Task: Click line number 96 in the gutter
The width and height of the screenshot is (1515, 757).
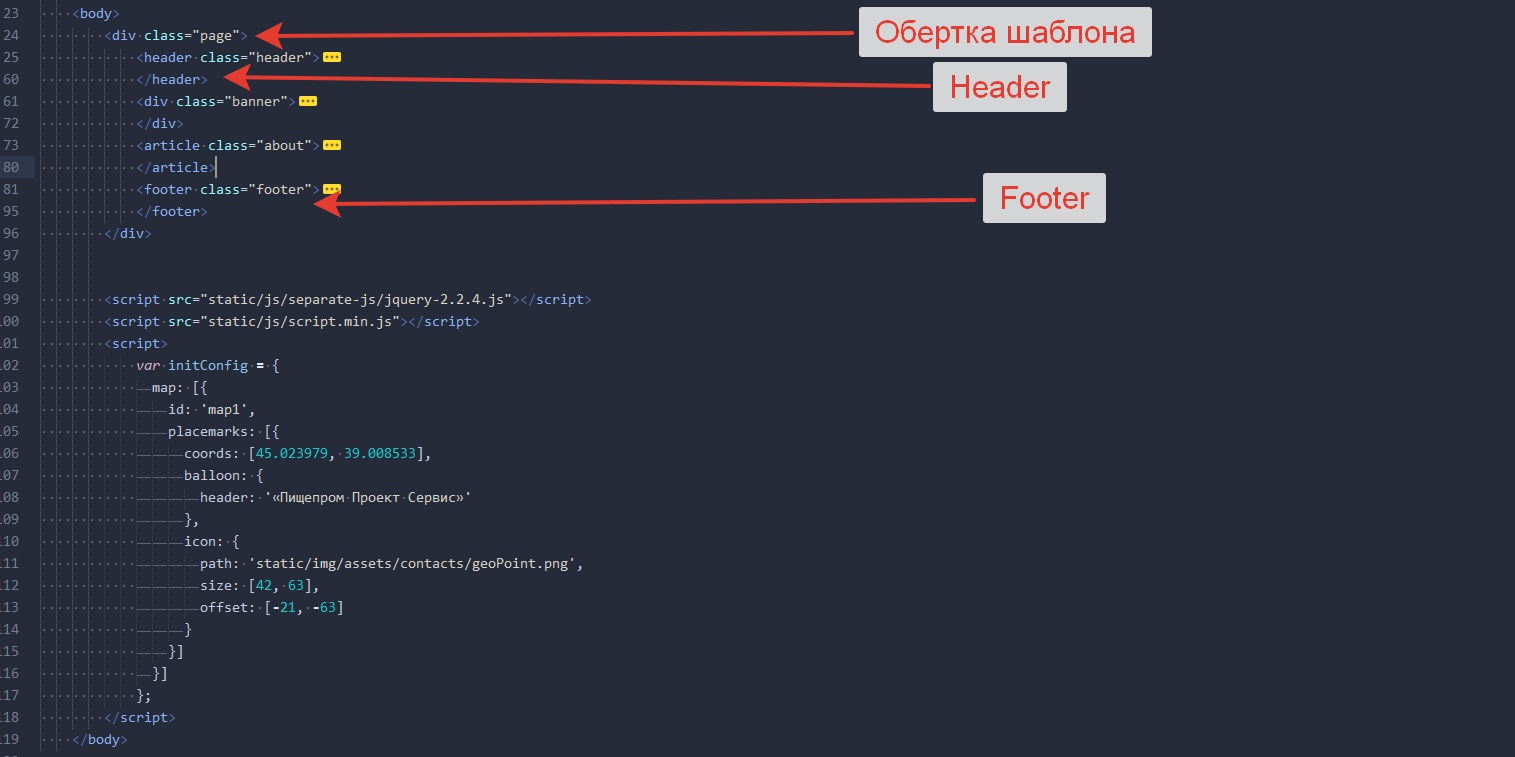Action: click(11, 234)
